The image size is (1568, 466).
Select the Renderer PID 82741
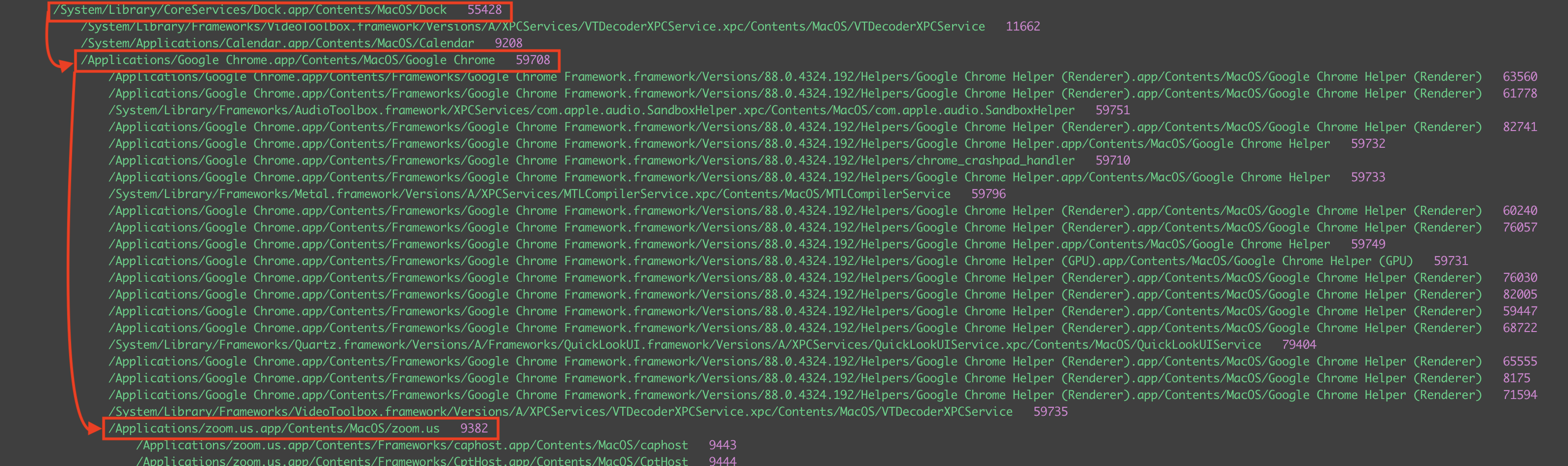coord(1519,127)
